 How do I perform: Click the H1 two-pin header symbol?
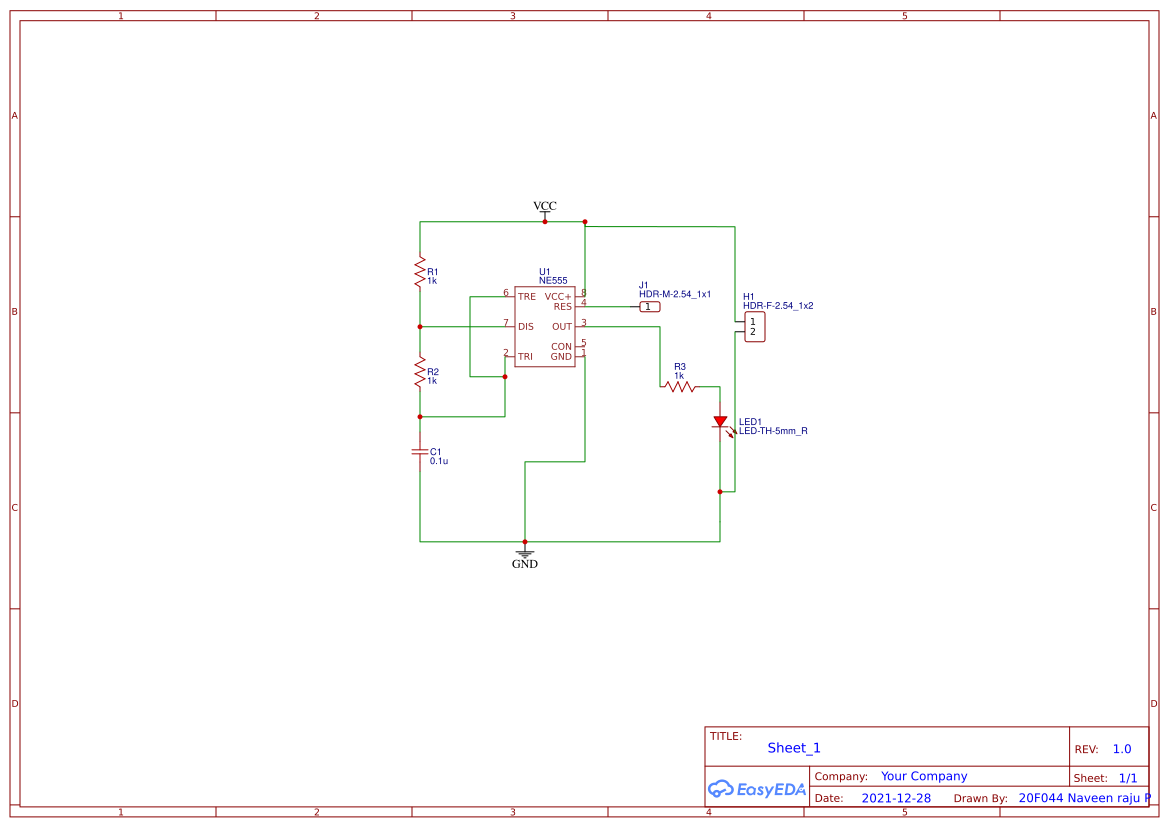[754, 325]
